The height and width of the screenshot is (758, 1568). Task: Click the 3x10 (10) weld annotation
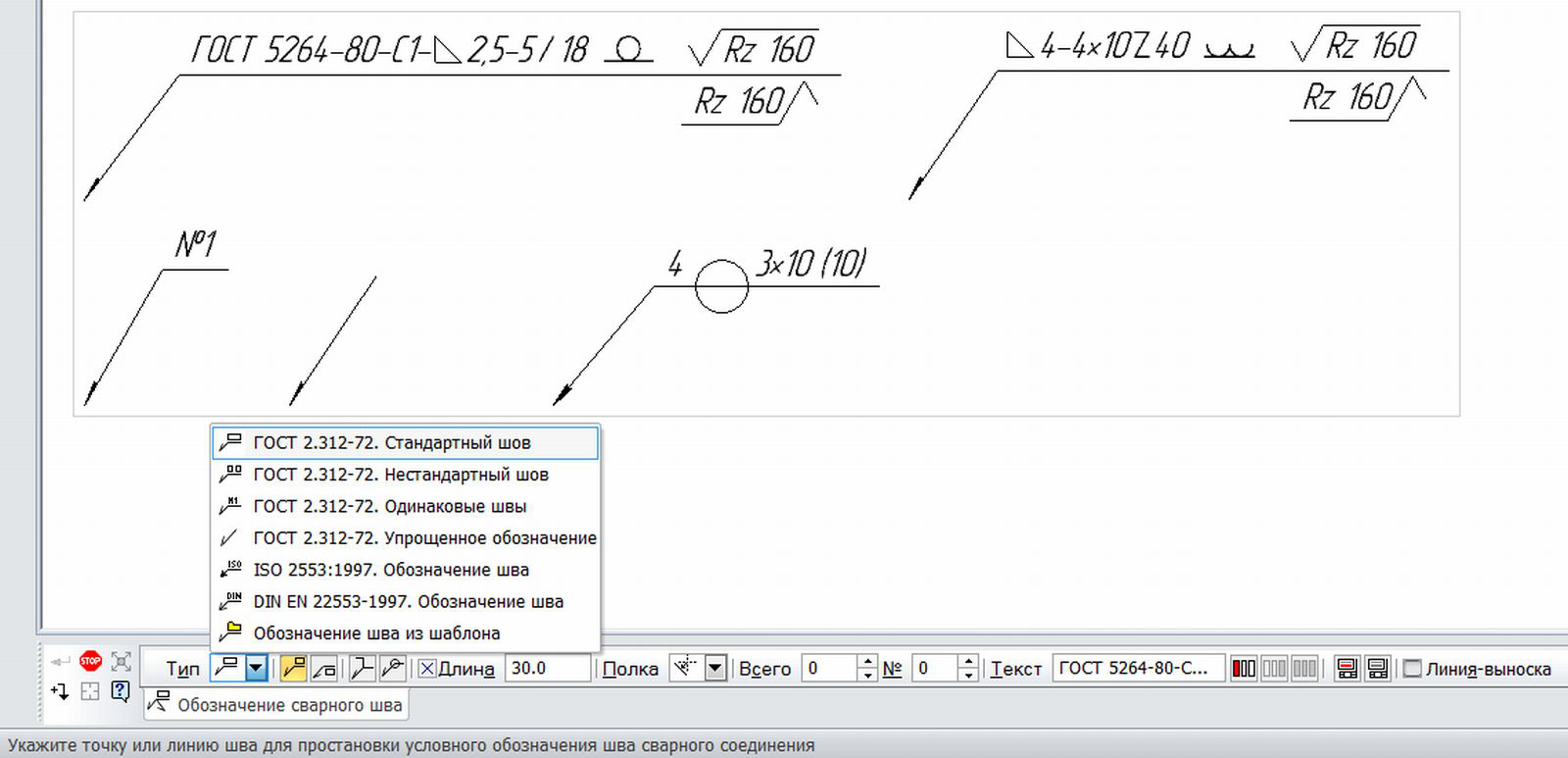click(x=811, y=263)
